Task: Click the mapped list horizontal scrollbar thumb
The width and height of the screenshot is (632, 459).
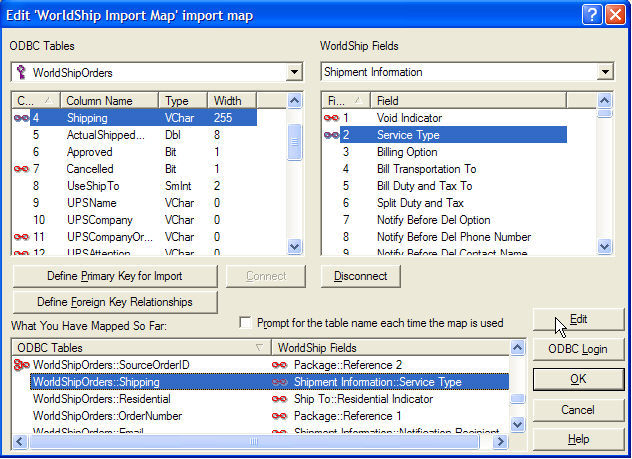Action: [254, 441]
